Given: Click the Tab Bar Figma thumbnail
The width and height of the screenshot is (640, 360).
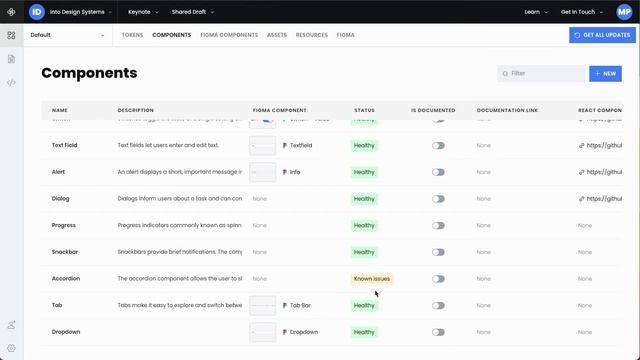Looking at the screenshot, I should coord(262,305).
